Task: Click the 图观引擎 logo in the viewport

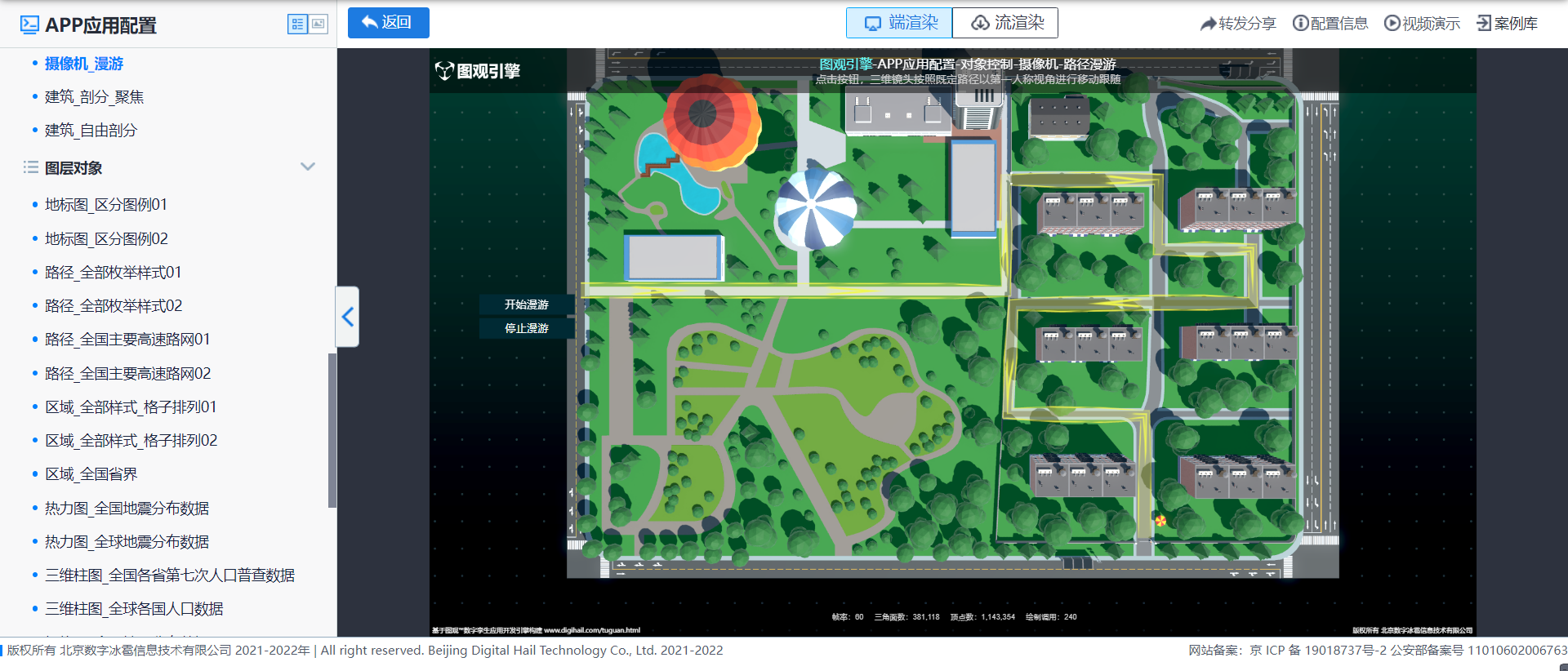Action: click(478, 71)
